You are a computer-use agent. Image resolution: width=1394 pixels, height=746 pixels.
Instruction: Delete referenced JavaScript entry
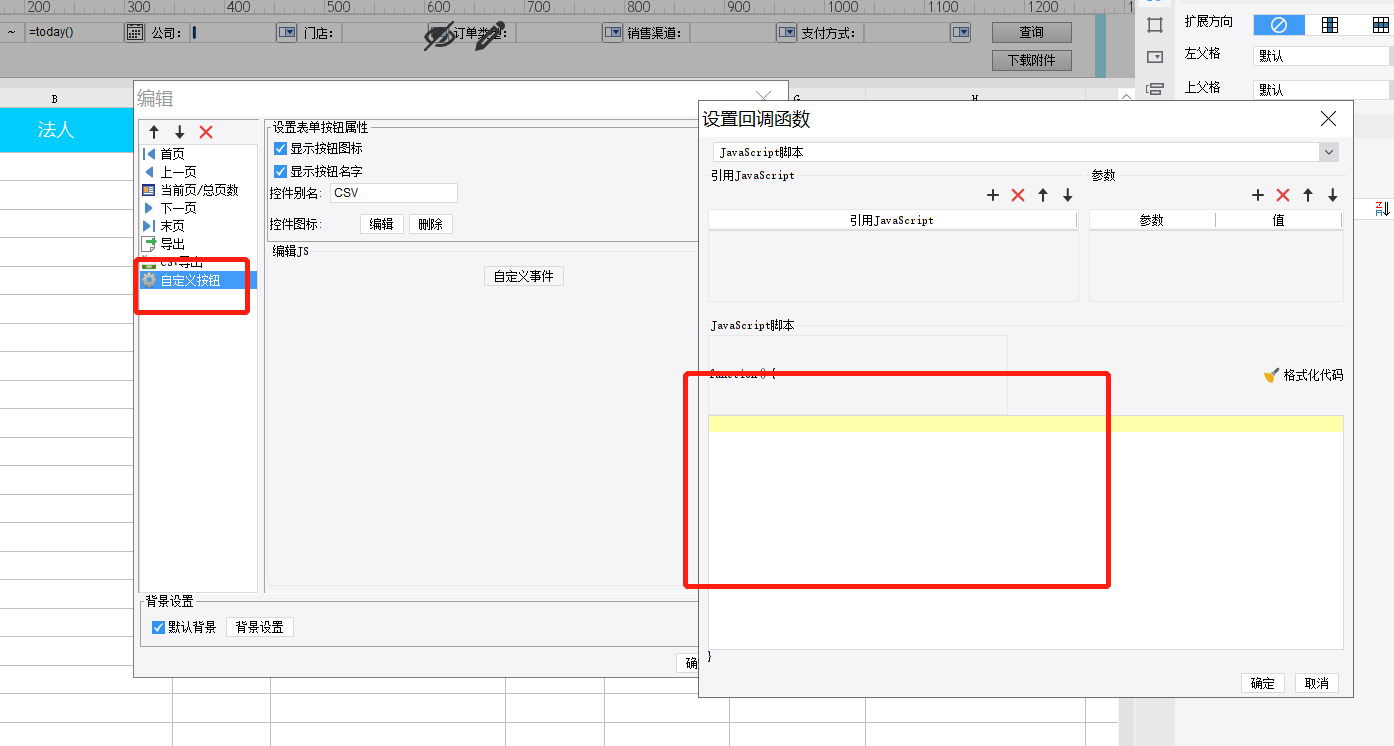pyautogui.click(x=1018, y=195)
